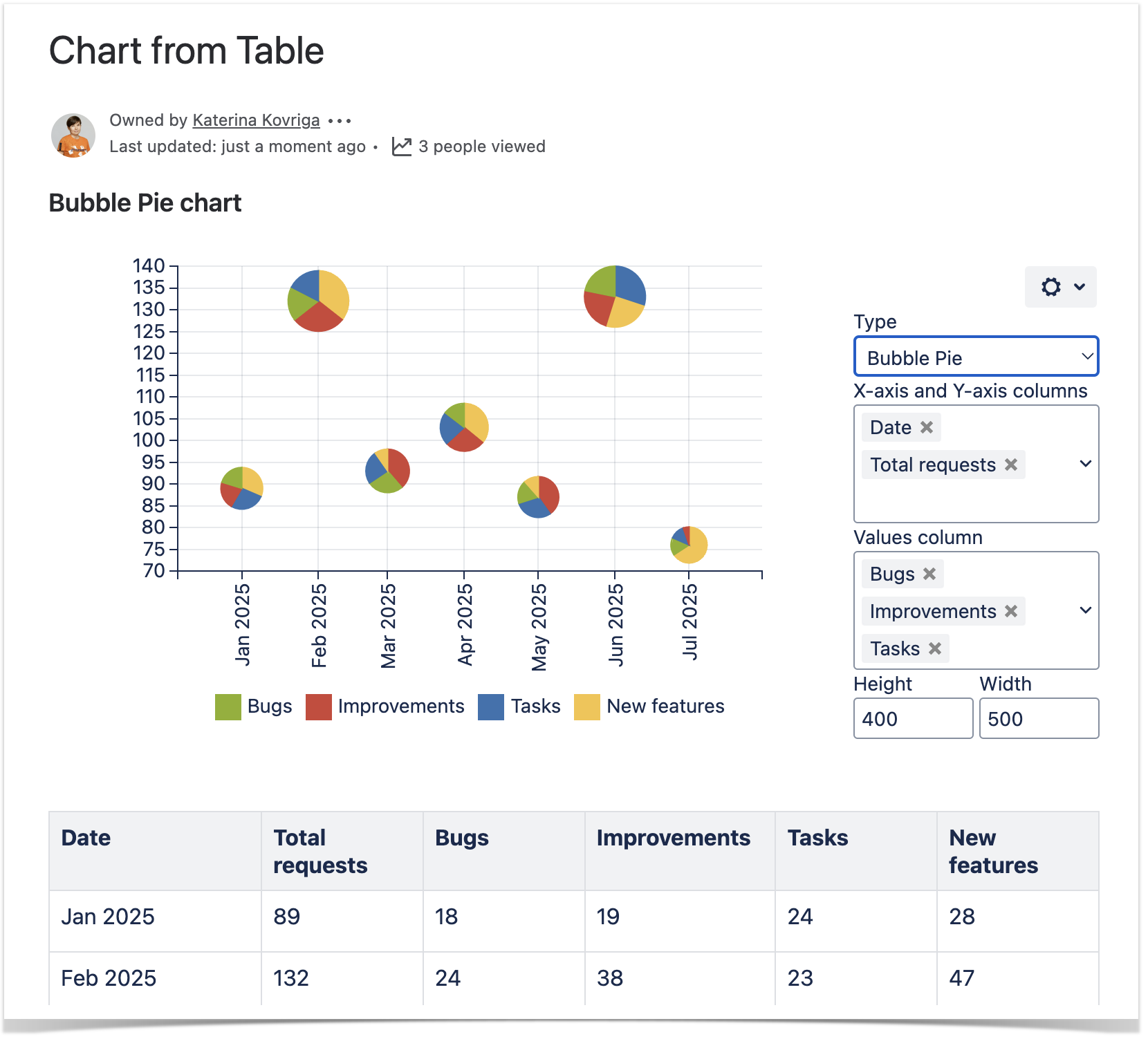
Task: Remove the Date tag from axis columns
Action: tap(927, 428)
